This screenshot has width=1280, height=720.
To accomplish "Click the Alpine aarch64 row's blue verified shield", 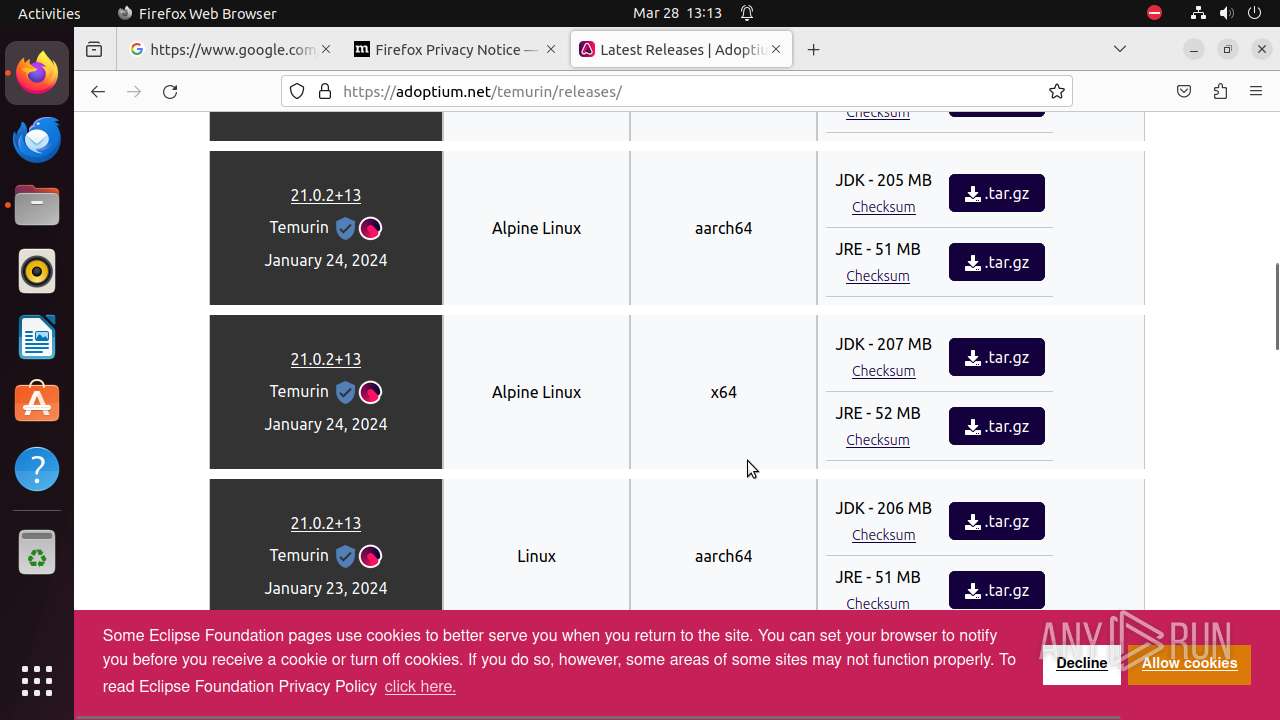I will coord(345,228).
